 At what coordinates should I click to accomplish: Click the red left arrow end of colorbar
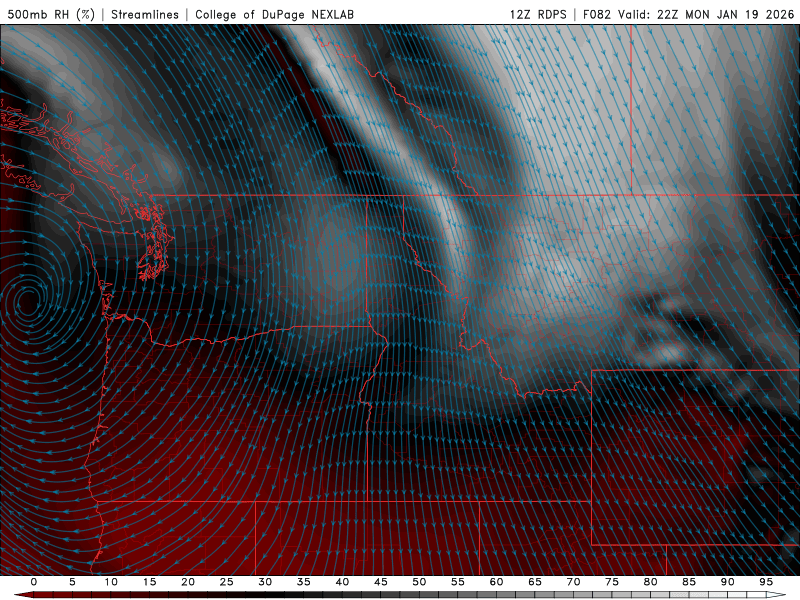(x=23, y=595)
